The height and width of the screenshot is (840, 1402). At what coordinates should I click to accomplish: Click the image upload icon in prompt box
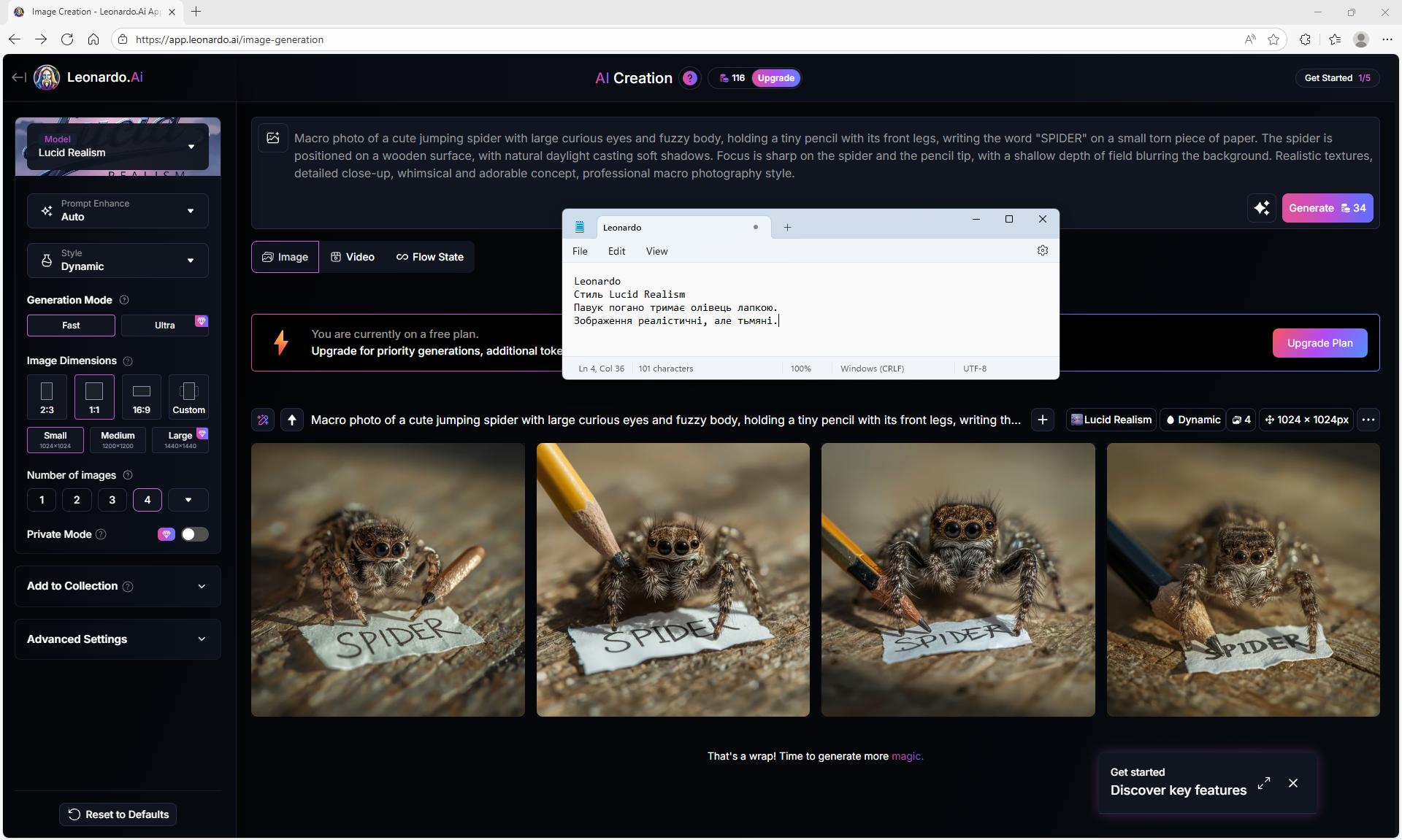tap(273, 138)
